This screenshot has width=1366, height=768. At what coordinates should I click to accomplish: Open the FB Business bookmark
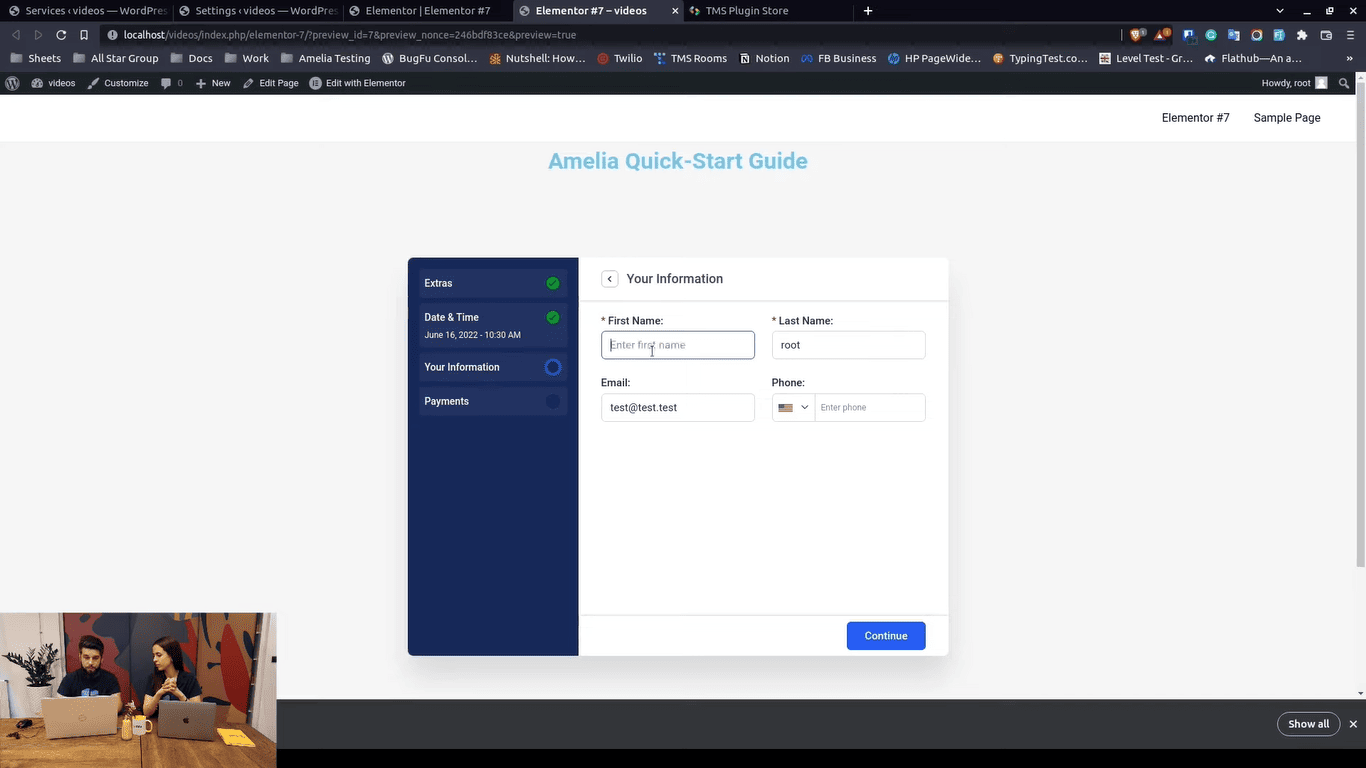click(838, 59)
